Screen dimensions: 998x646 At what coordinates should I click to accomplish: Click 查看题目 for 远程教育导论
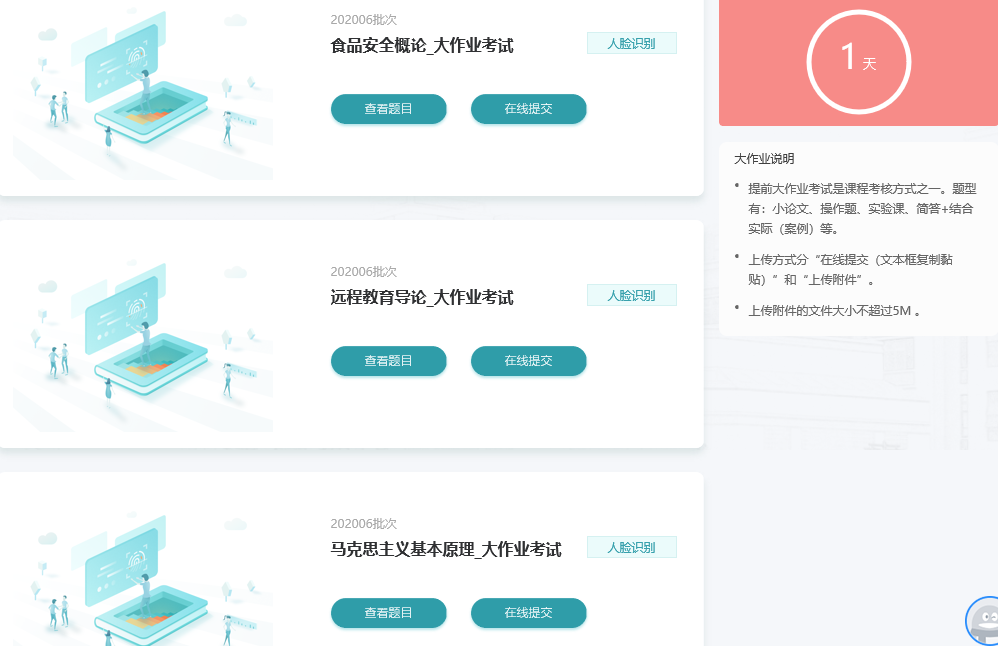click(388, 361)
